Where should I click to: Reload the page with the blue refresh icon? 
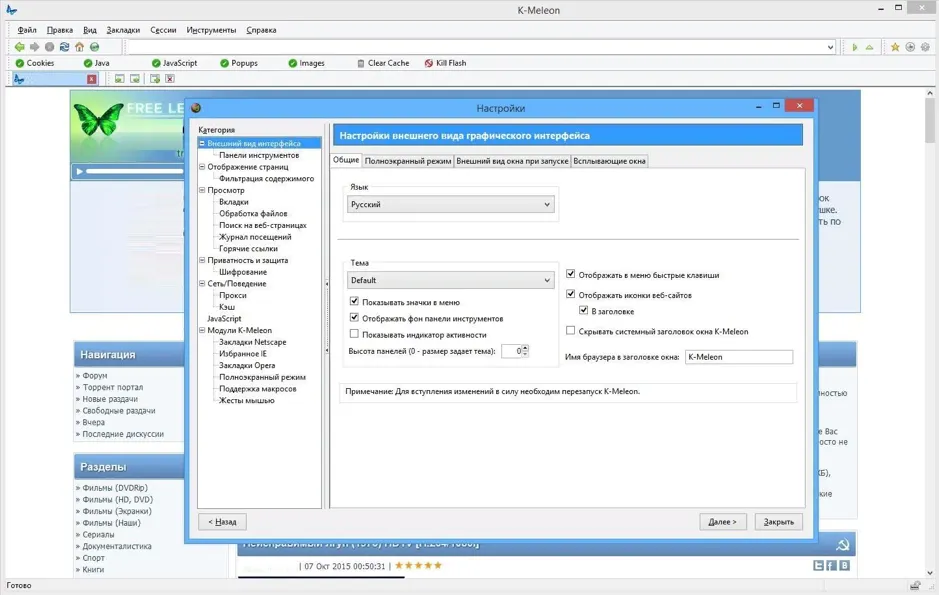click(x=65, y=47)
